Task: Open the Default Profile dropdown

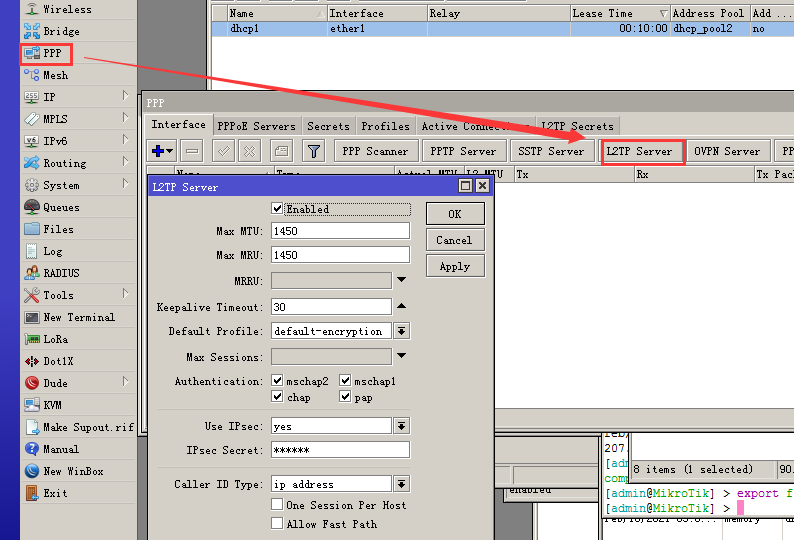Action: (402, 331)
